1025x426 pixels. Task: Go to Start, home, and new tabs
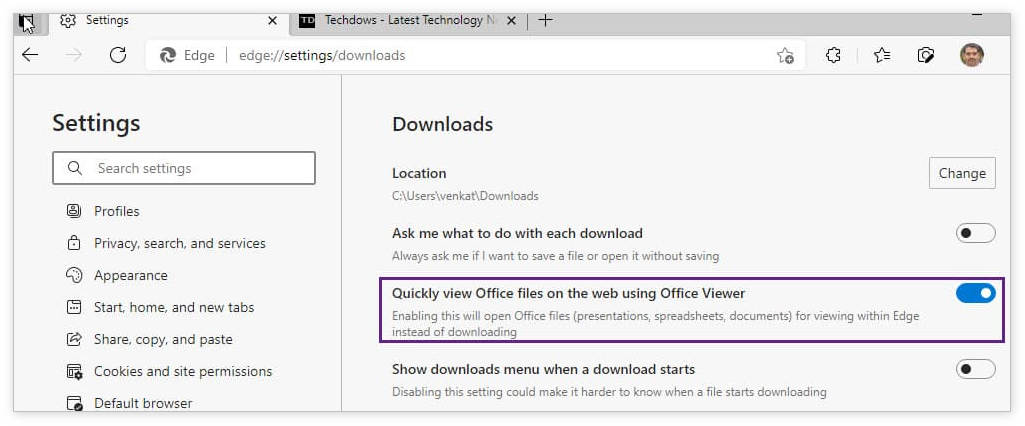pos(173,307)
